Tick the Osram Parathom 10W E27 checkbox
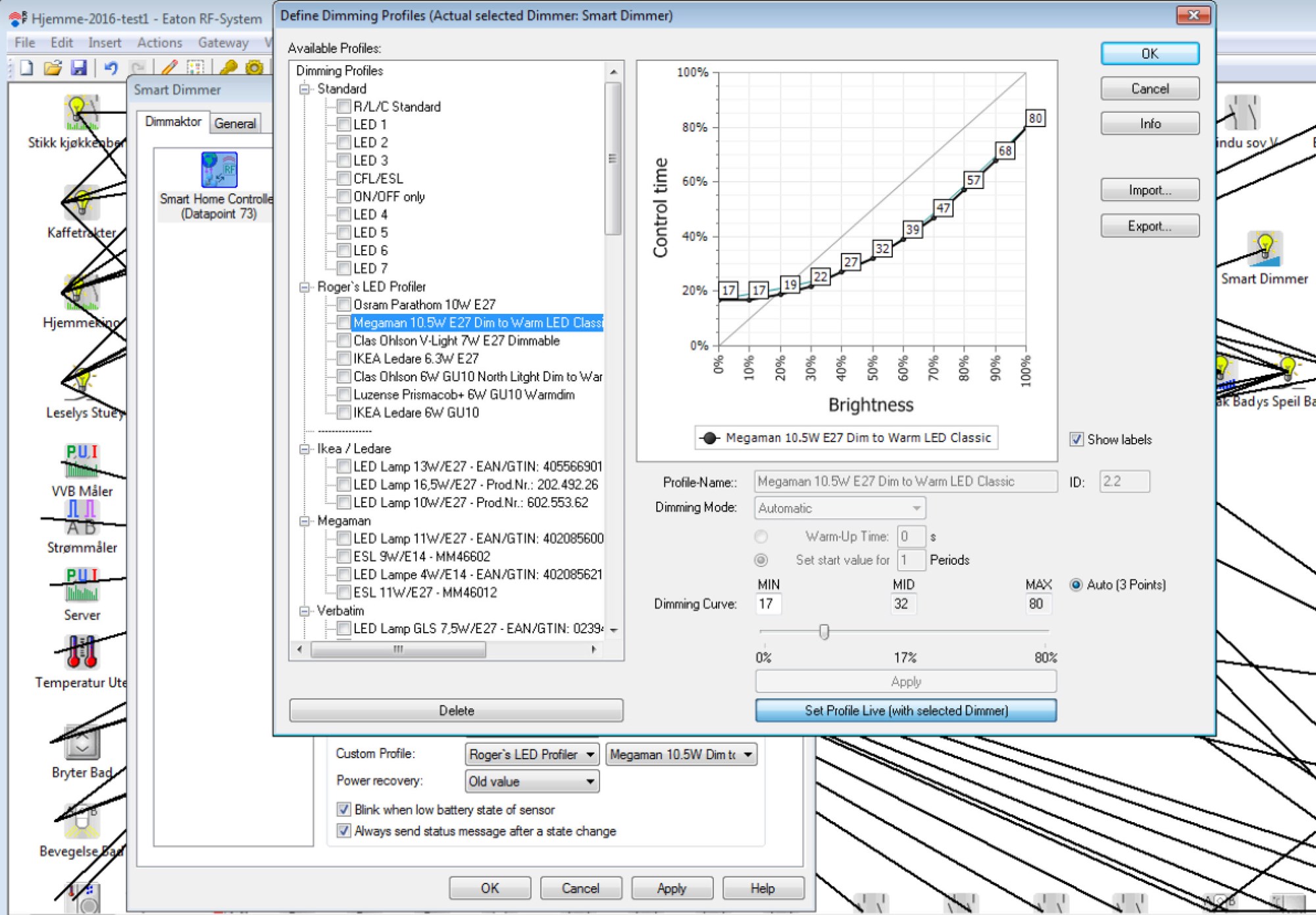The width and height of the screenshot is (1316, 915). (343, 304)
